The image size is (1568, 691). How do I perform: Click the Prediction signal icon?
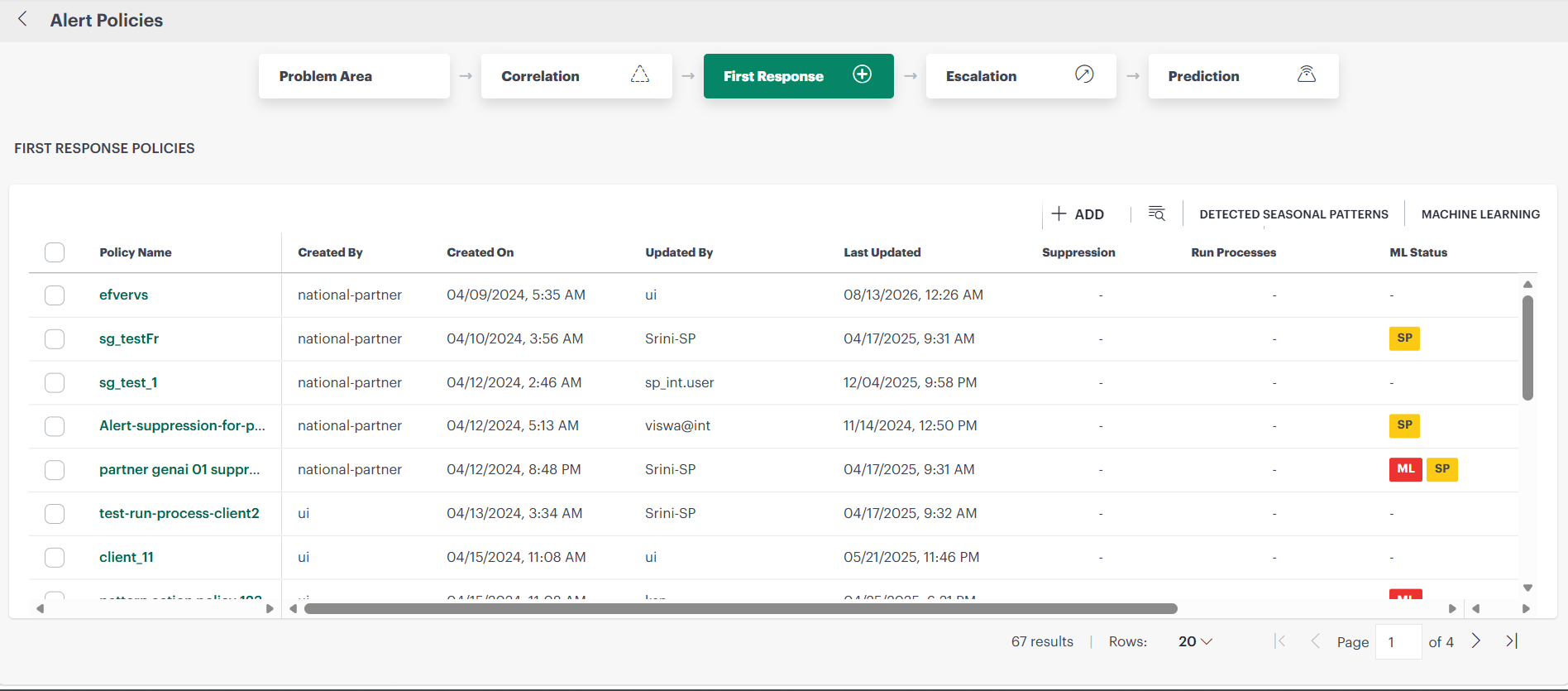1307,74
